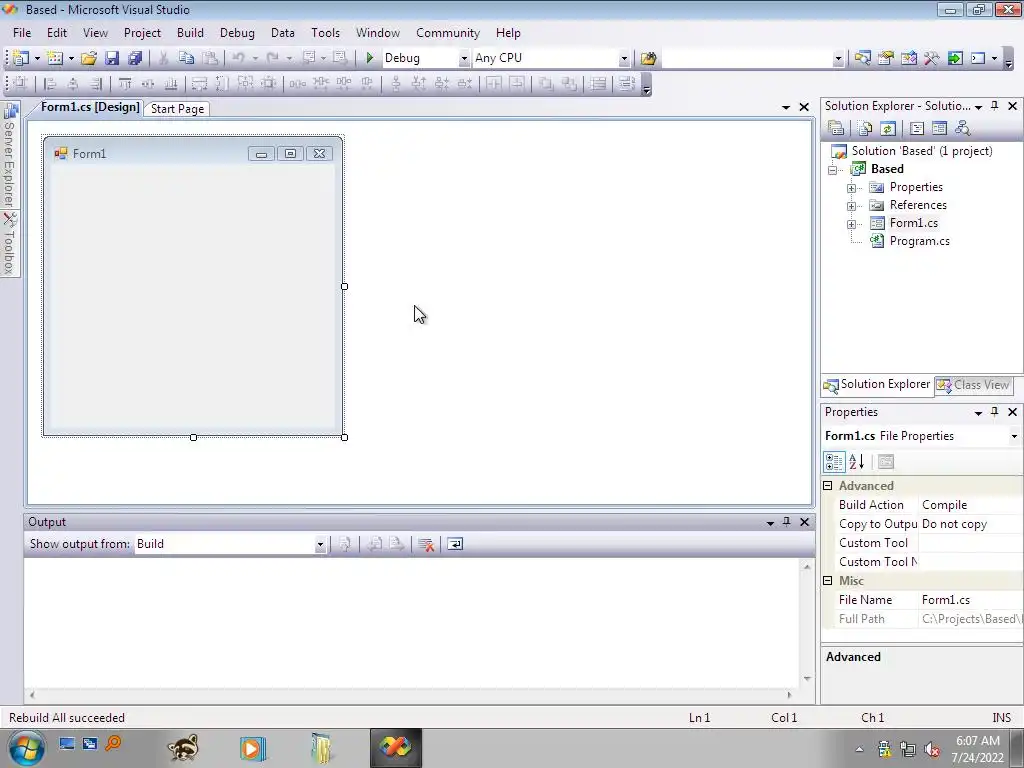The height and width of the screenshot is (768, 1024).
Task: Toggle word wrap in Output panel
Action: pyautogui.click(x=455, y=544)
